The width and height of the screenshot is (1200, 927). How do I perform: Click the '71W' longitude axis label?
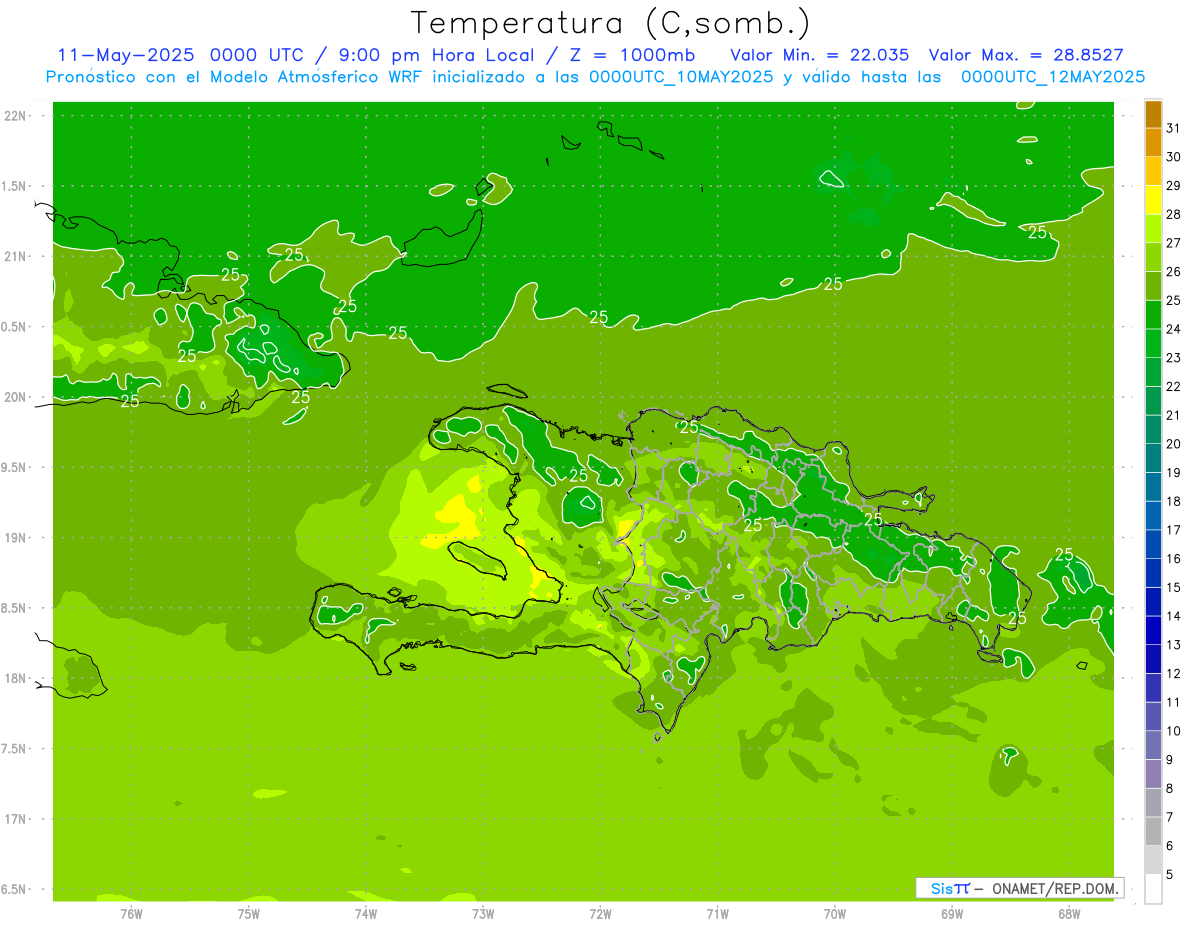[717, 914]
